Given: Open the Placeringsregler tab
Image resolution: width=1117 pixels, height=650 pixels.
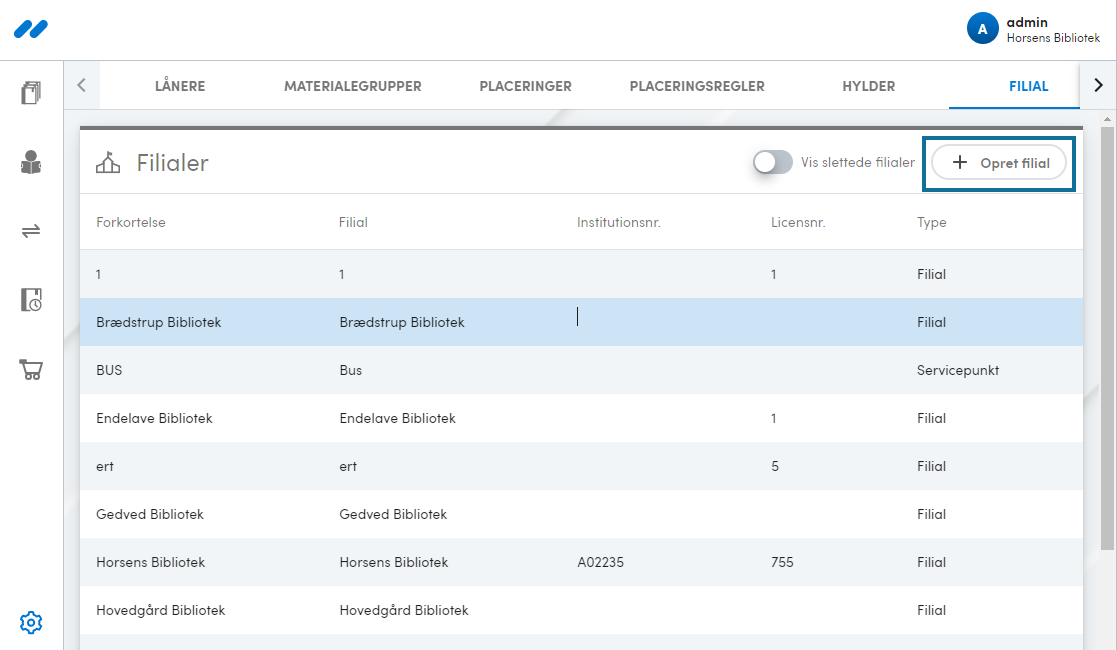Looking at the screenshot, I should click(697, 86).
